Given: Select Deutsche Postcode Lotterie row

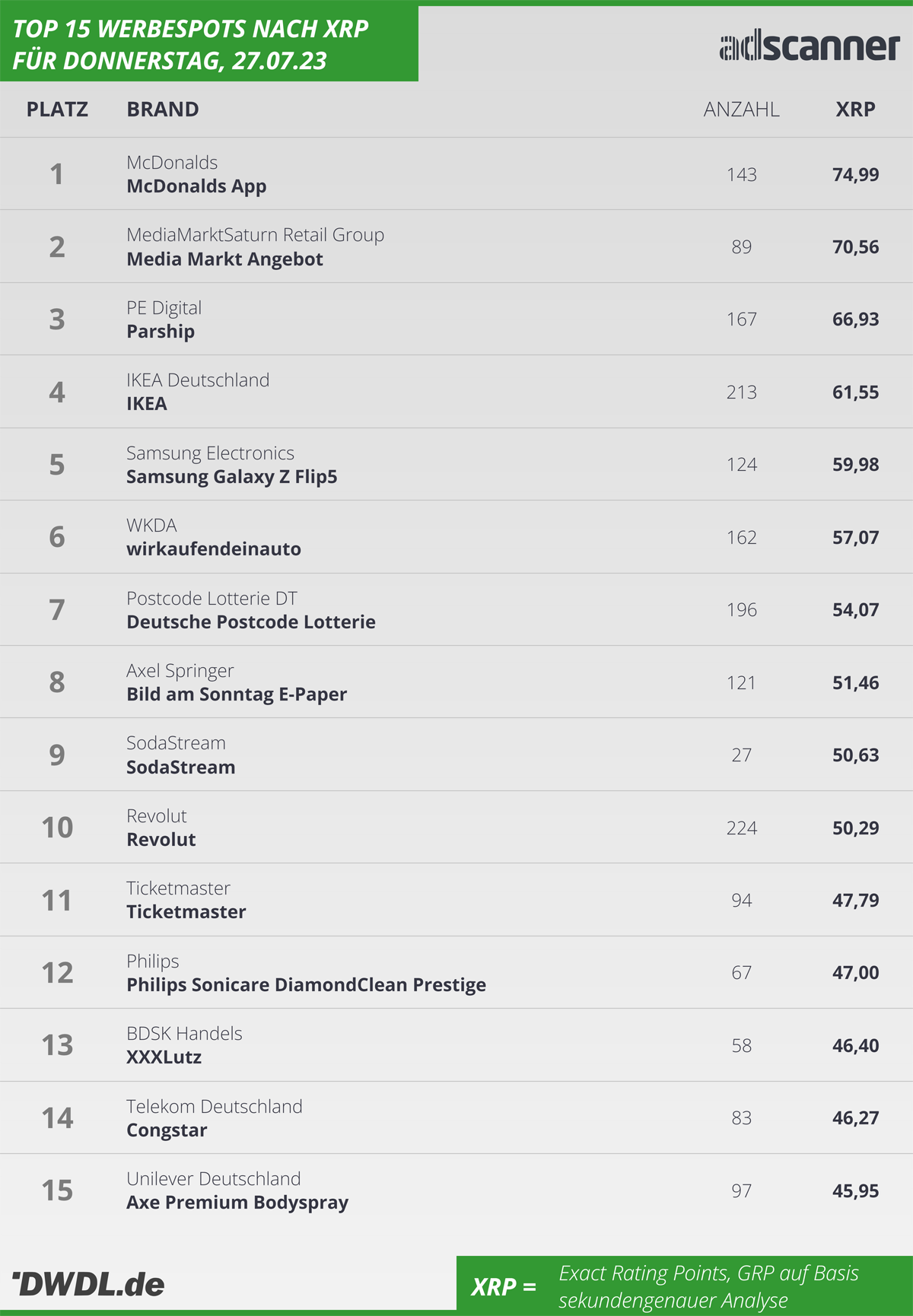Looking at the screenshot, I should [x=456, y=609].
